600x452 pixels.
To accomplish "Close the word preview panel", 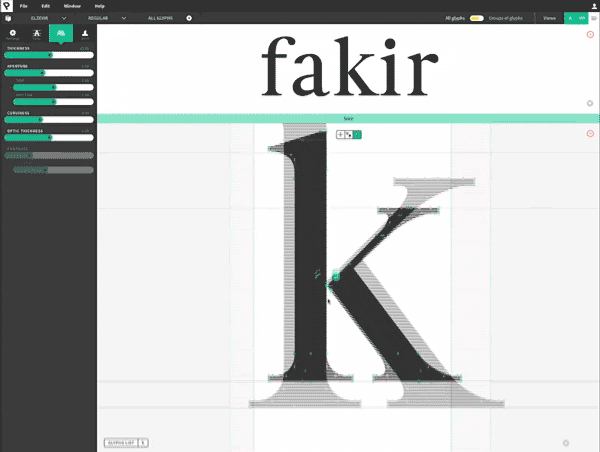I will [x=590, y=33].
